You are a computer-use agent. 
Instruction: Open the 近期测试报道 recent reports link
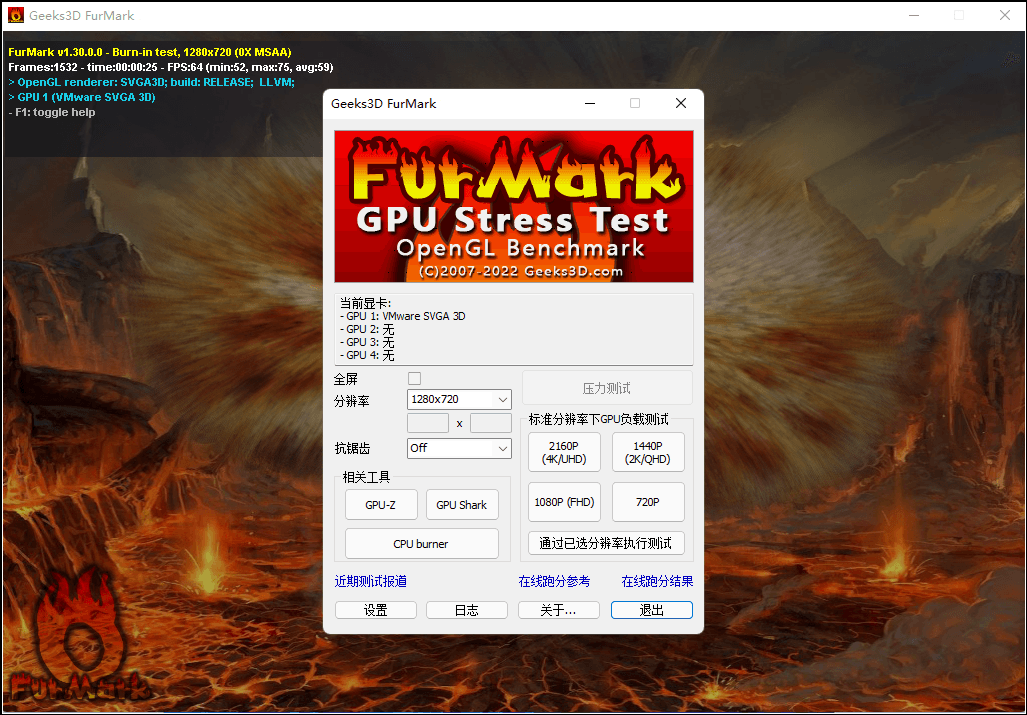click(x=372, y=580)
